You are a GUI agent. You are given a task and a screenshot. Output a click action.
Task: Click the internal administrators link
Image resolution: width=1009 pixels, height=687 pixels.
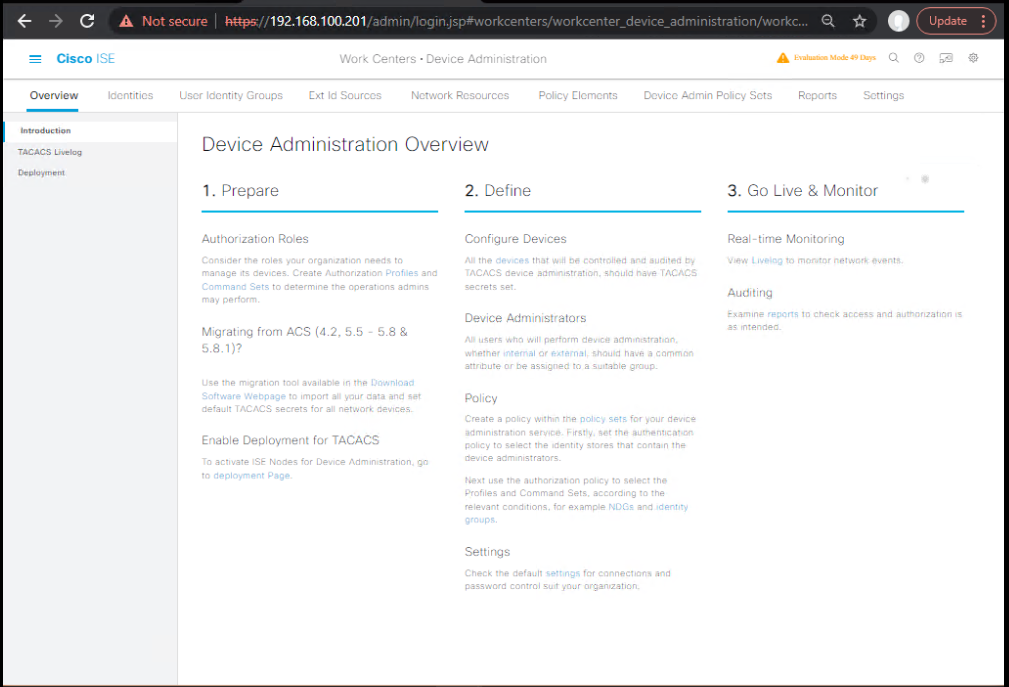click(x=519, y=353)
